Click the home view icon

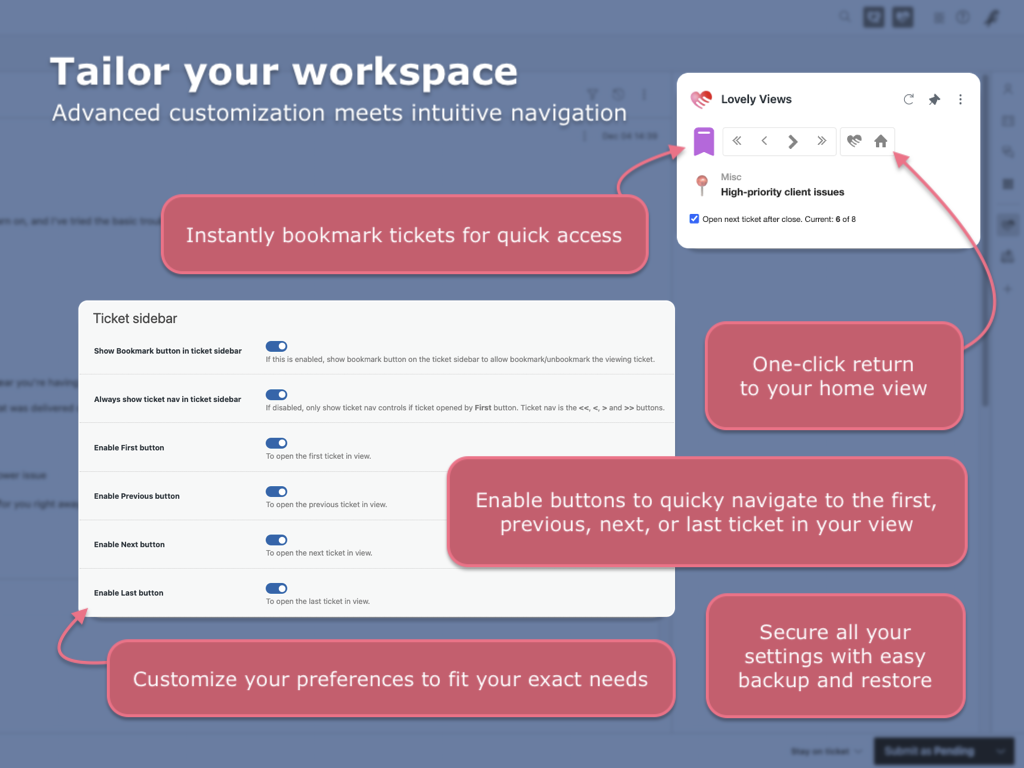(881, 141)
